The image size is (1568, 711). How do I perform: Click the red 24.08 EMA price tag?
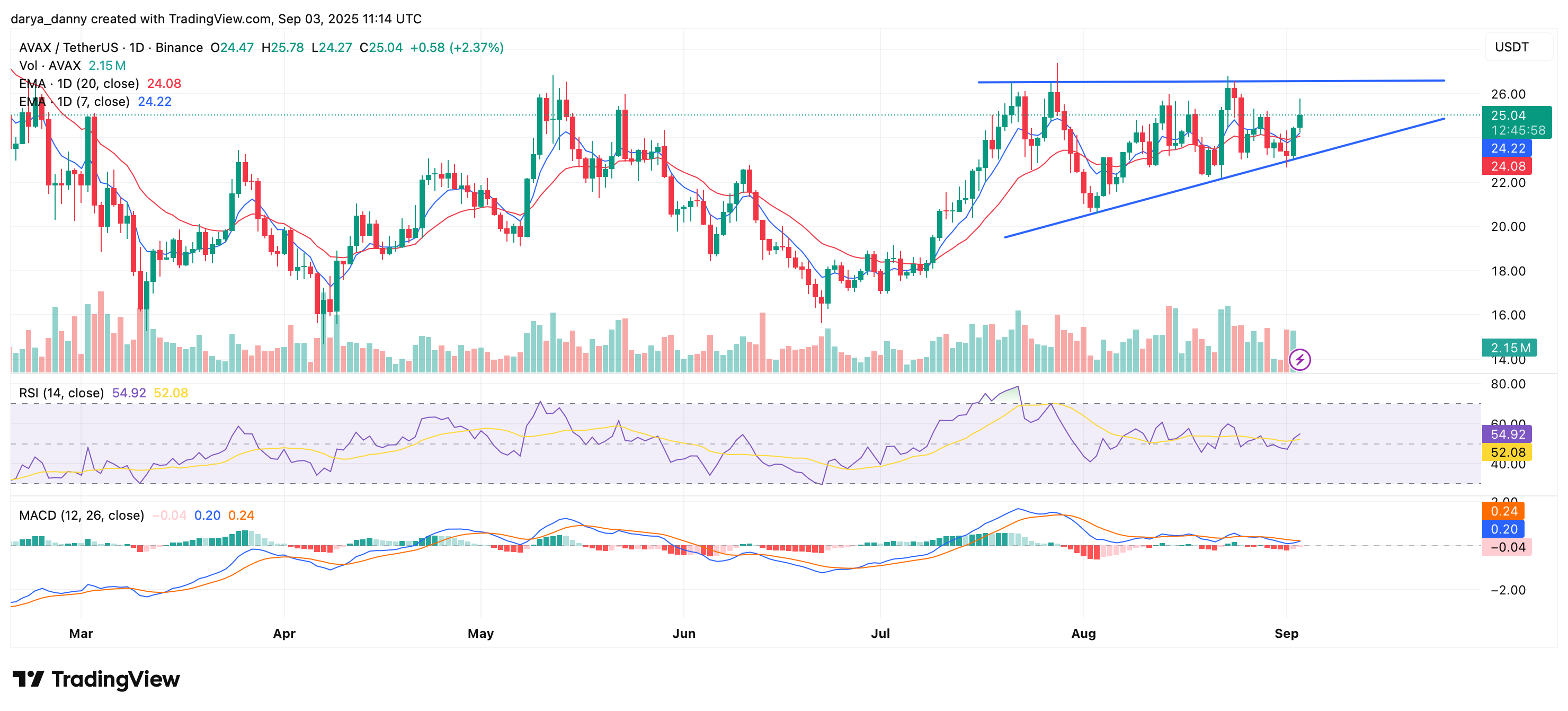pos(1508,166)
